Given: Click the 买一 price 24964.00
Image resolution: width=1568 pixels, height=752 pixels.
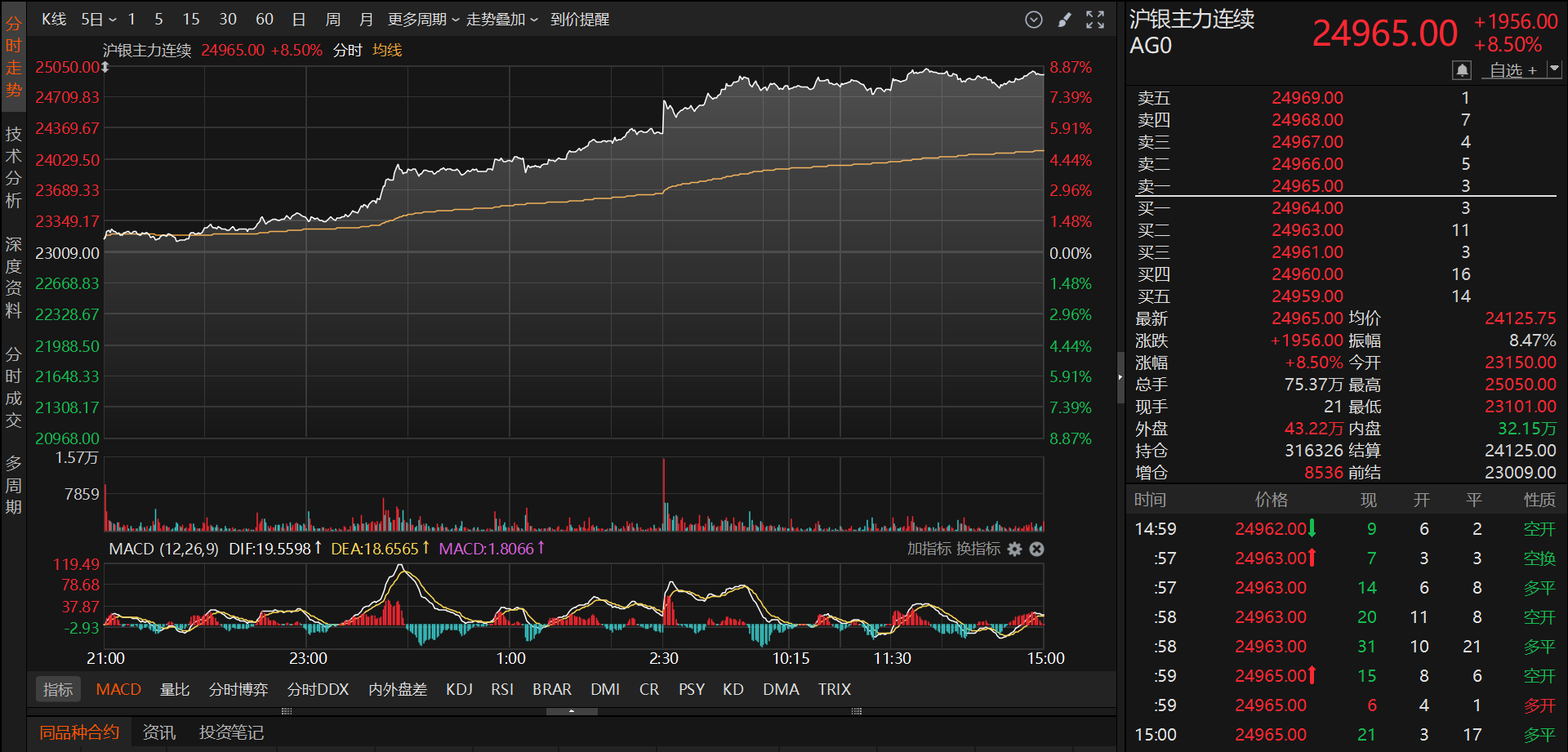Looking at the screenshot, I should (1307, 208).
